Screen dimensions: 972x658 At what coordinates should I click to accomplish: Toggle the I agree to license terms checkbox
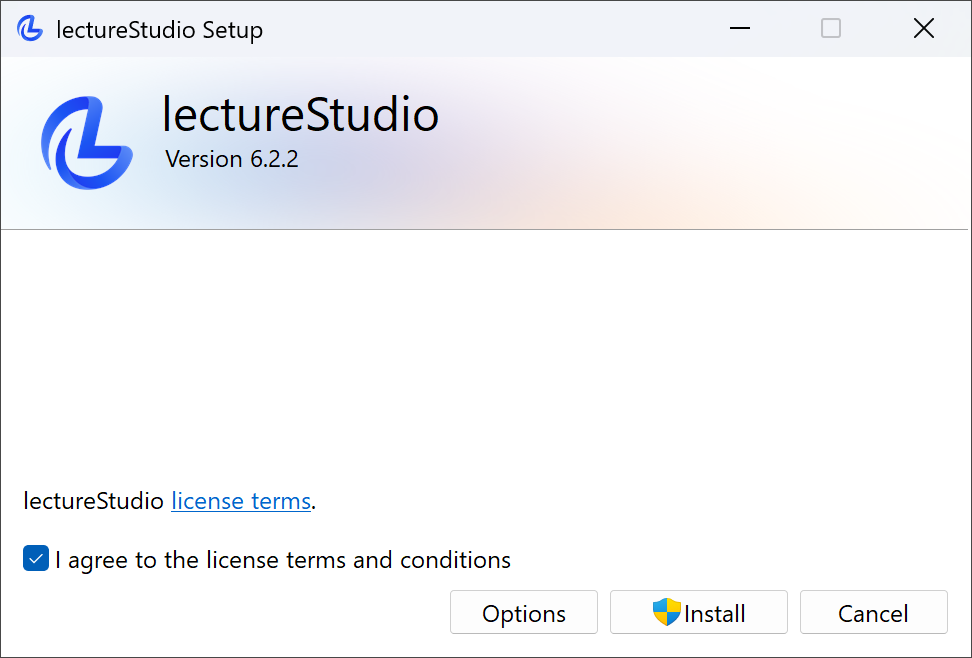[x=35, y=558]
